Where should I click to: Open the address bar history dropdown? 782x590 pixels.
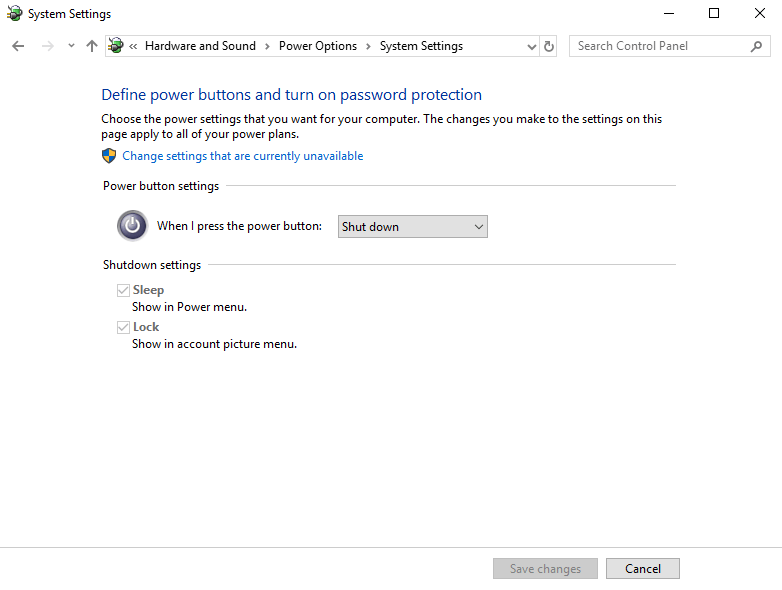531,46
